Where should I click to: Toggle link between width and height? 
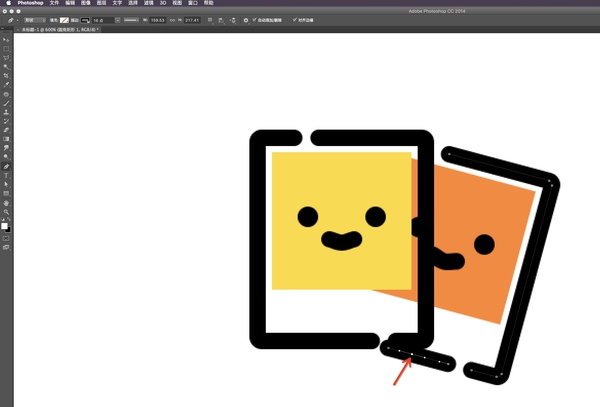[172, 20]
